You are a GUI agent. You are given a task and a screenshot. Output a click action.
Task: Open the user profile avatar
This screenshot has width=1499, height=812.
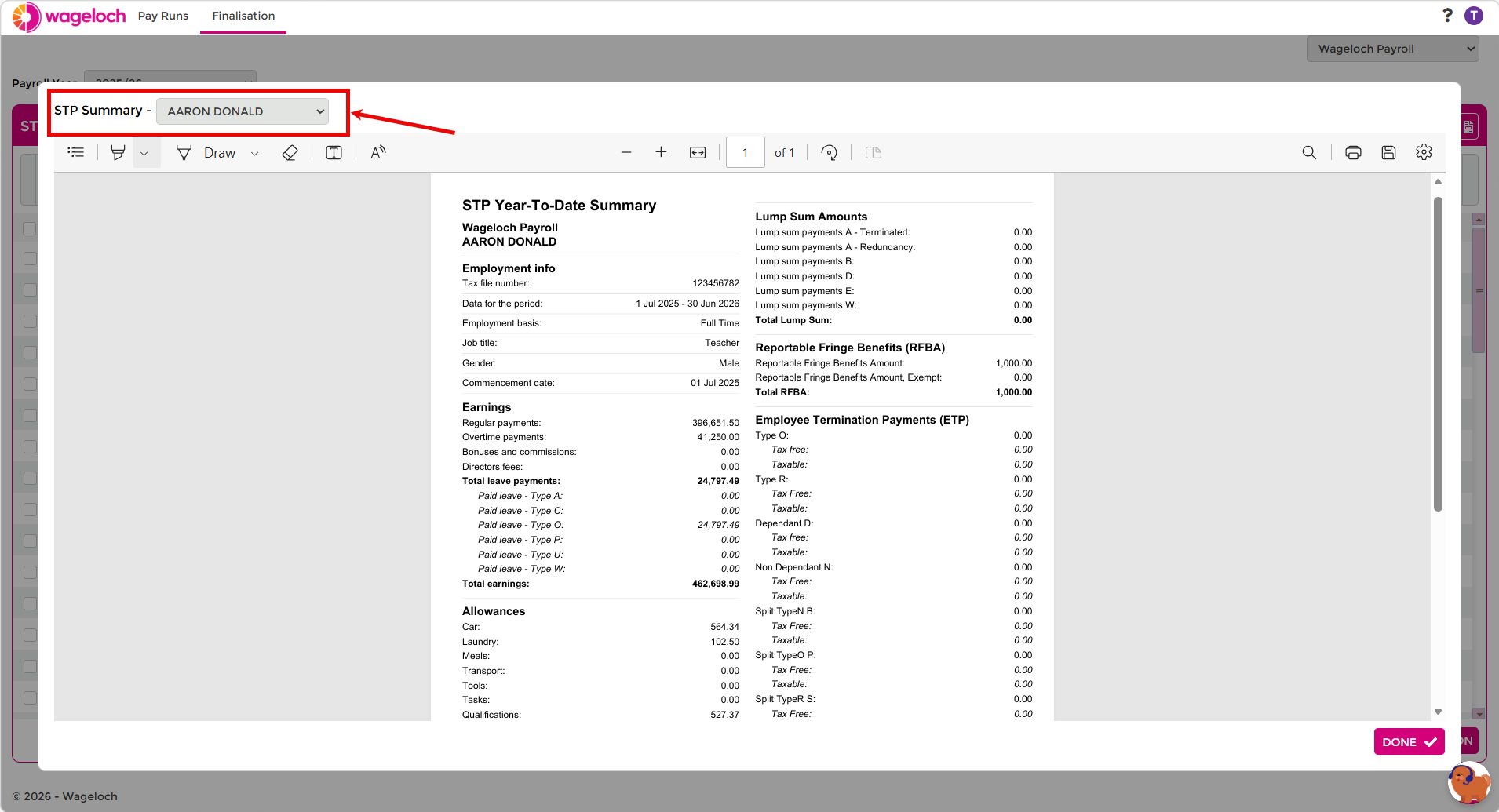pos(1474,16)
